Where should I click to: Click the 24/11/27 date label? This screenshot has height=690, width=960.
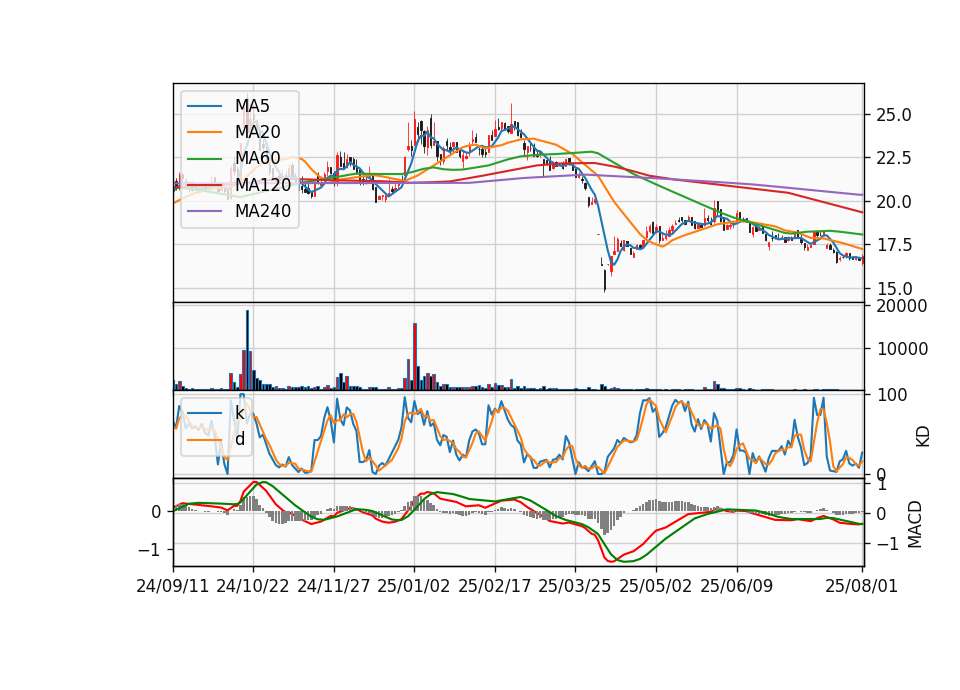(x=334, y=586)
